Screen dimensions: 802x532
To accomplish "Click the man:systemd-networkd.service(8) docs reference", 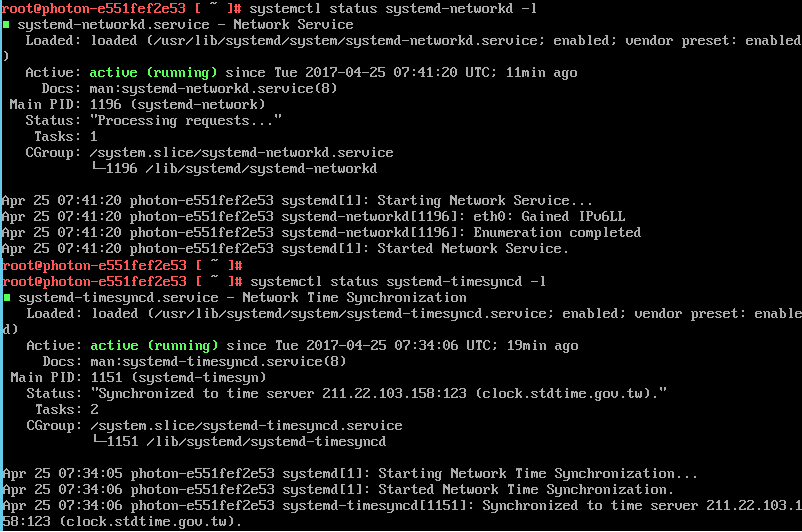I will (x=213, y=88).
